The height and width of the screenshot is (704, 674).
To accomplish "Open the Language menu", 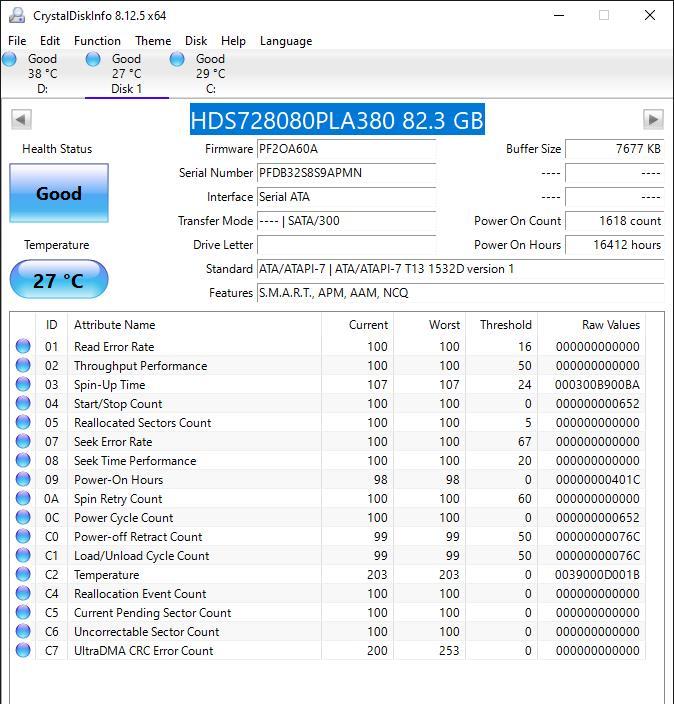I will (286, 41).
